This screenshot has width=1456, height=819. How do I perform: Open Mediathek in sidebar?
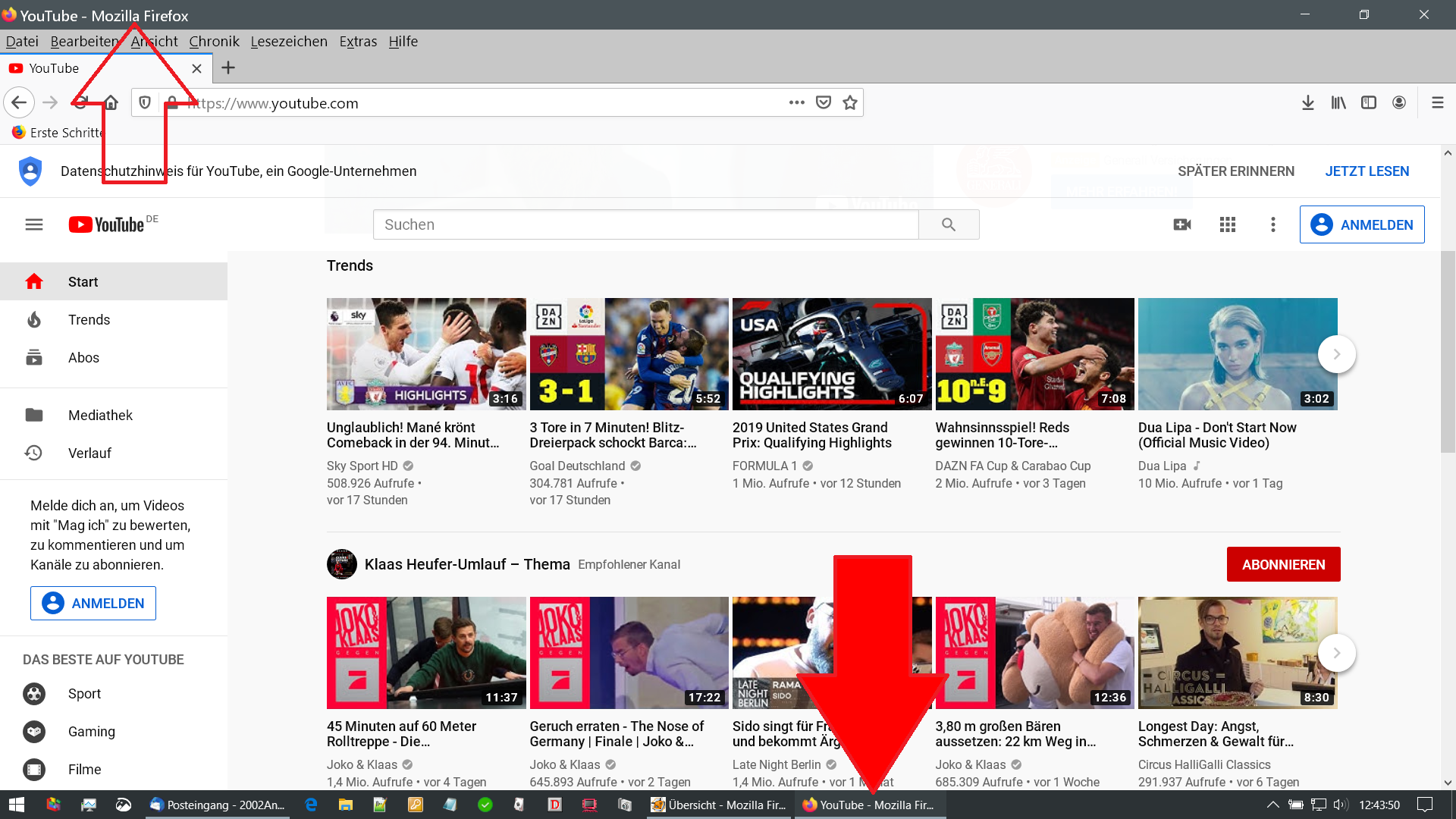pyautogui.click(x=114, y=415)
